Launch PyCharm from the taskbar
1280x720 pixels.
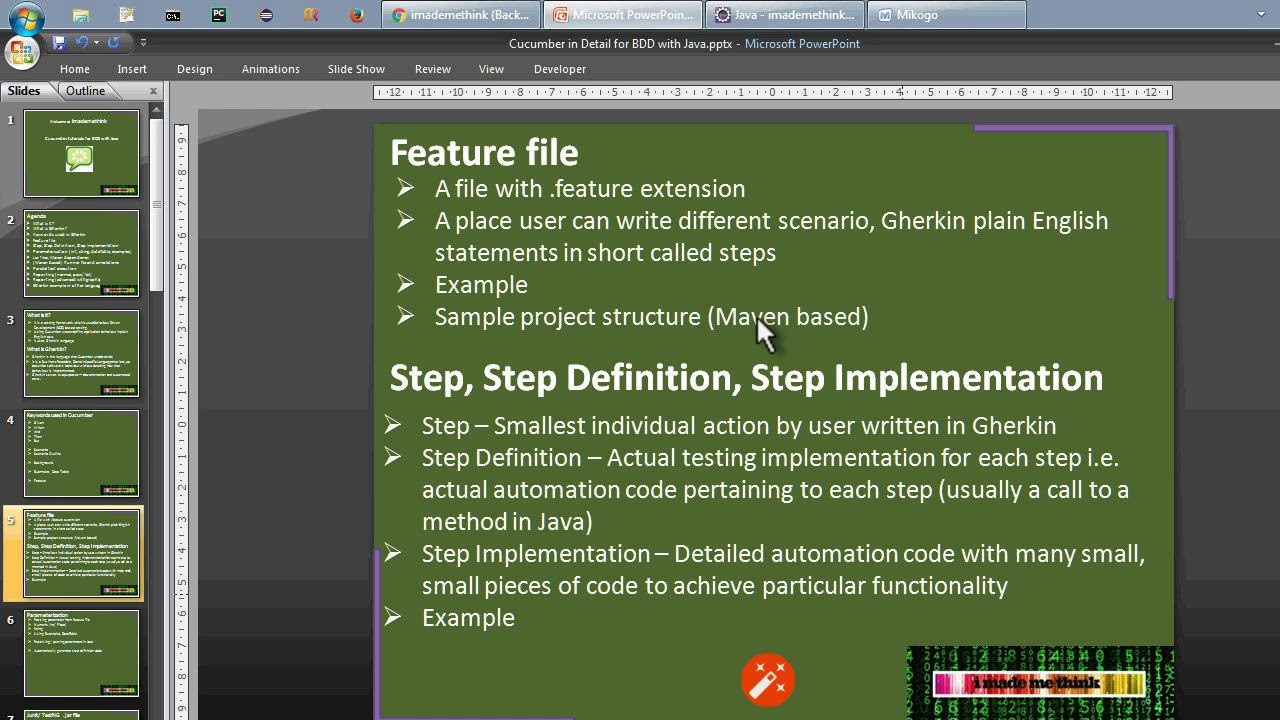[219, 15]
